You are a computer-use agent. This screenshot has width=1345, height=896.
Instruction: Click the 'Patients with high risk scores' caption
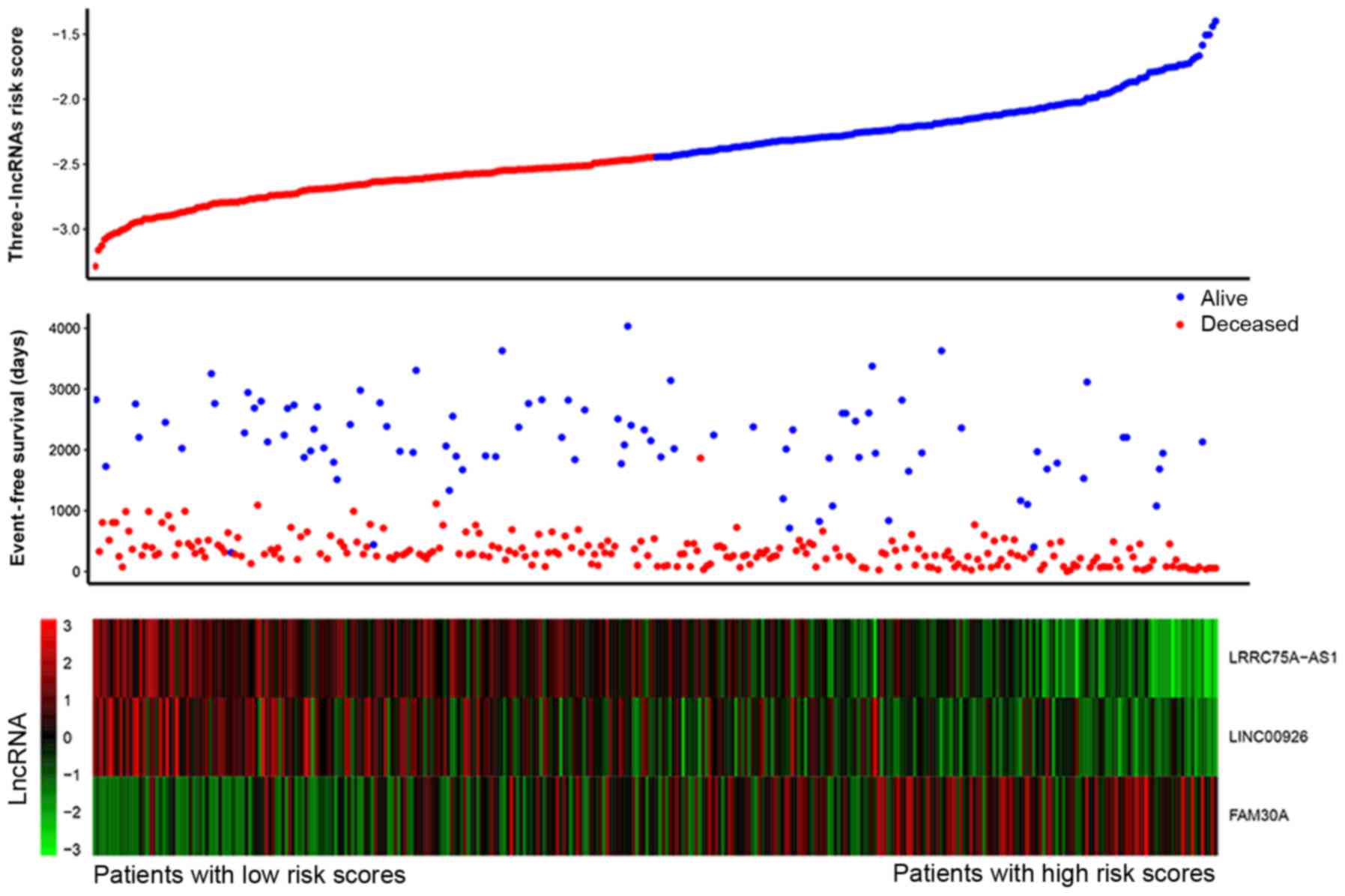(x=1054, y=874)
